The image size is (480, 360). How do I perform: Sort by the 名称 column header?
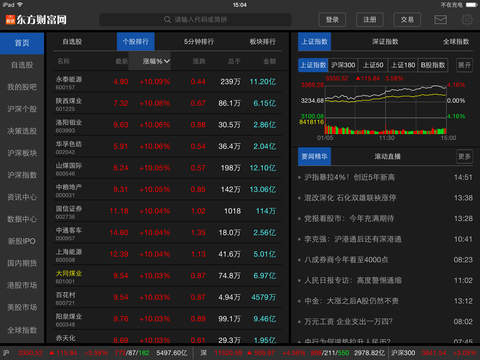coord(63,61)
